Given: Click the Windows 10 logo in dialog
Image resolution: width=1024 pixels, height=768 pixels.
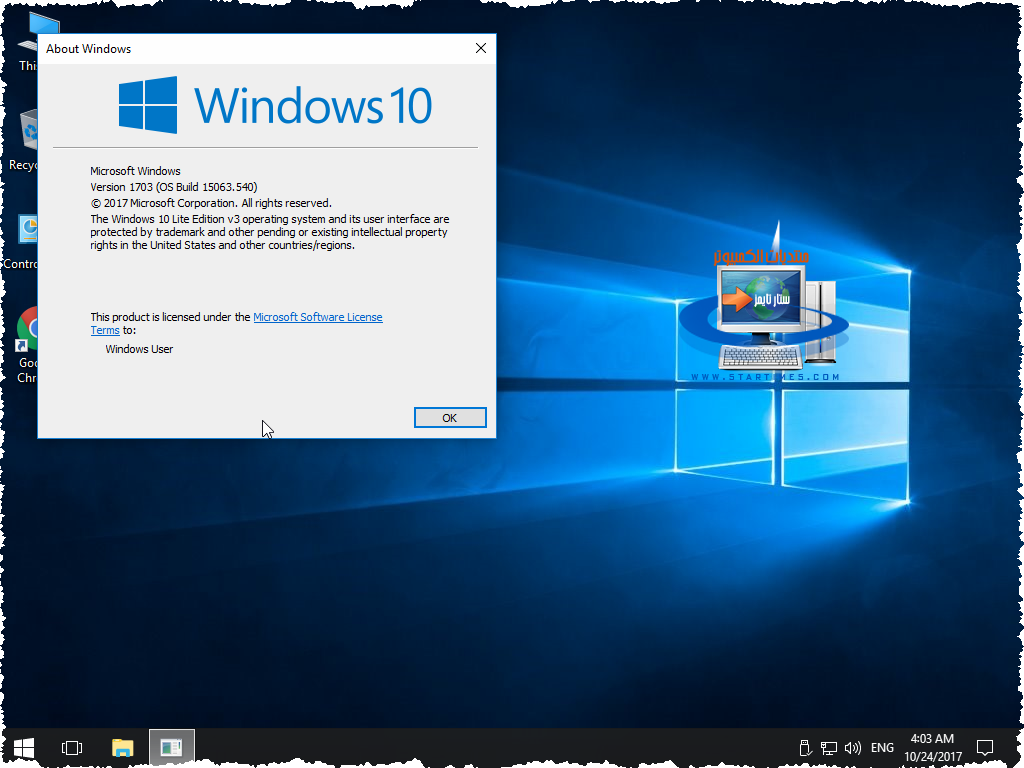Looking at the screenshot, I should (x=275, y=104).
